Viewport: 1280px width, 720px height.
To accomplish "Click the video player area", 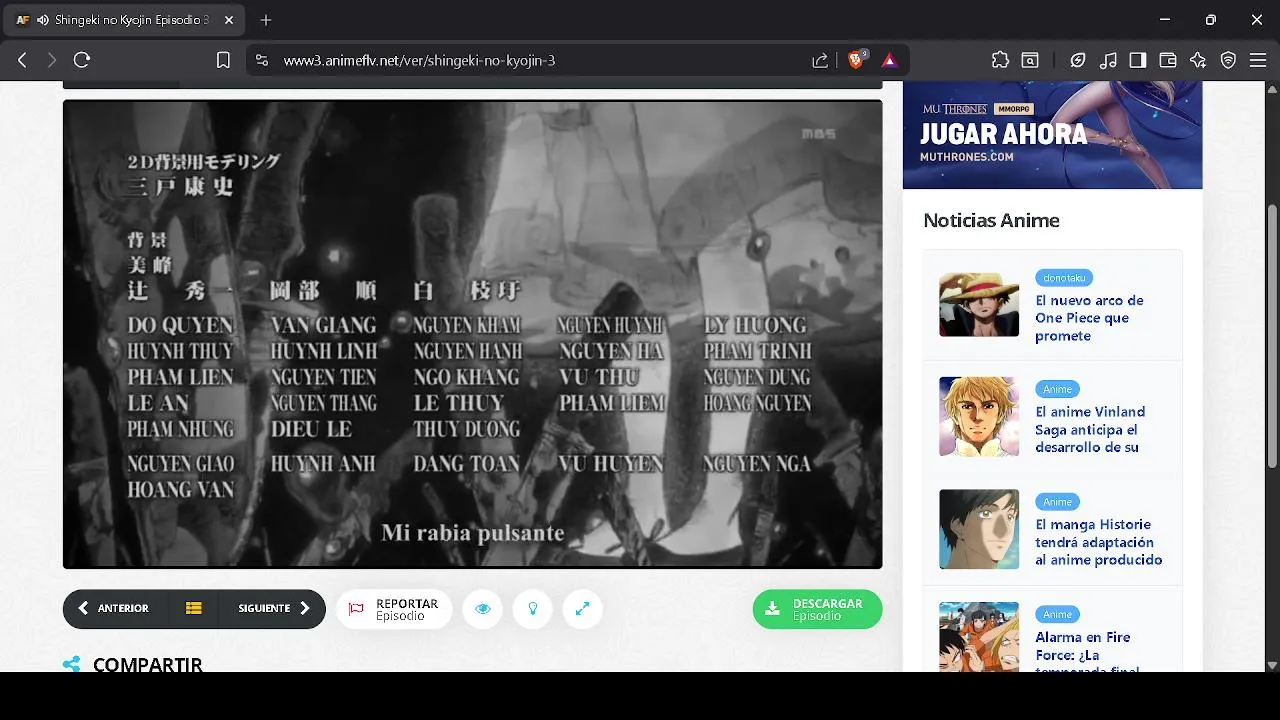I will tap(472, 334).
